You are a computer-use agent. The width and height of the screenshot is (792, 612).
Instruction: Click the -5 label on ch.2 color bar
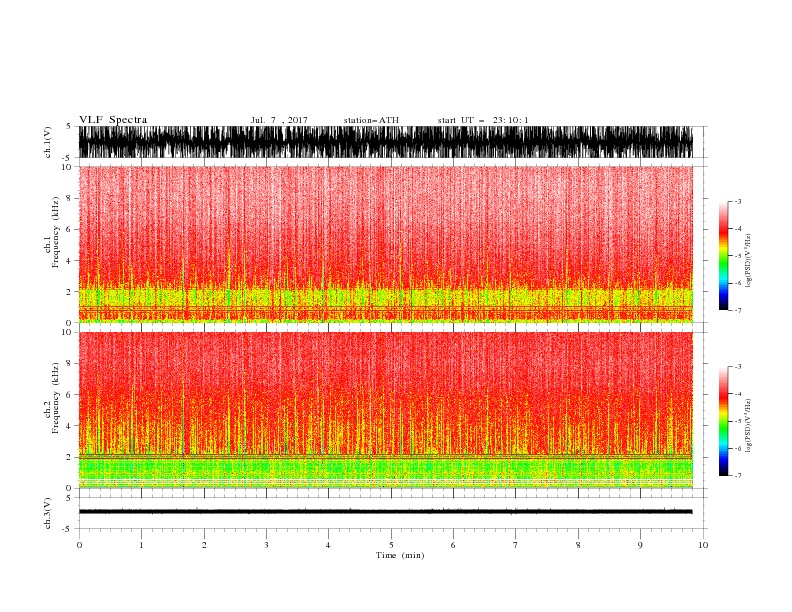click(738, 421)
